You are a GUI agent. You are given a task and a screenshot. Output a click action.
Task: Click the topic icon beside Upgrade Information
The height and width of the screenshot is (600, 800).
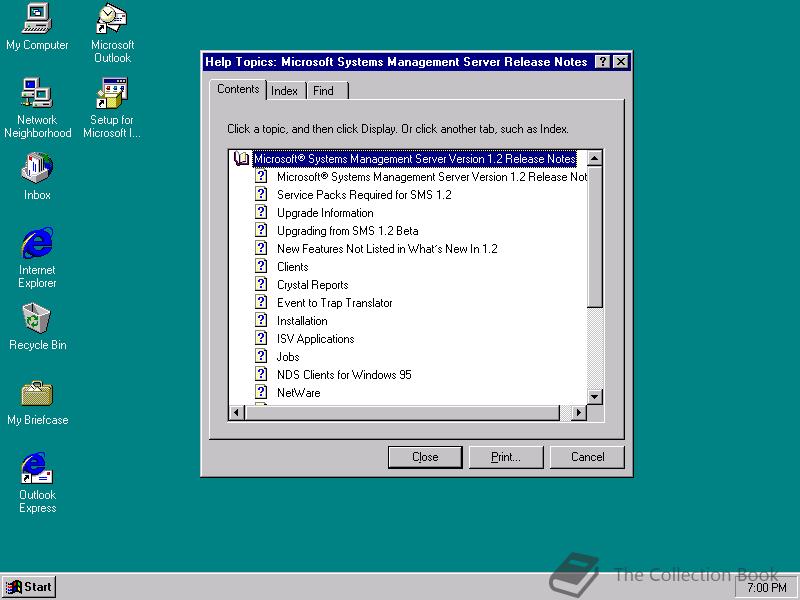pos(261,212)
